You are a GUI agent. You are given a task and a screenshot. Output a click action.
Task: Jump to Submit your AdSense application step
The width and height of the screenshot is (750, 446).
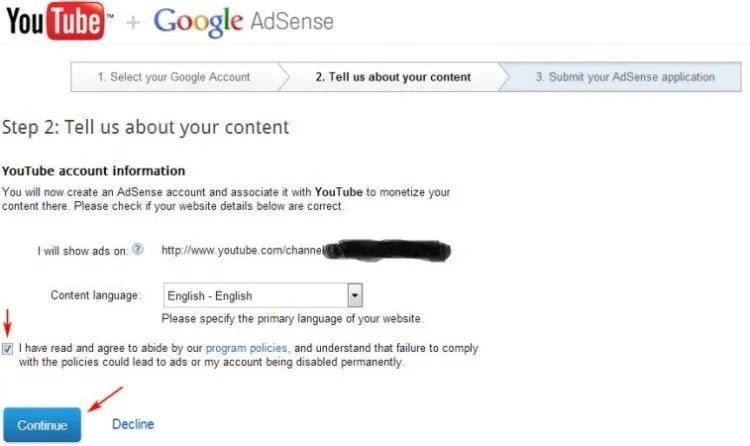pos(625,77)
